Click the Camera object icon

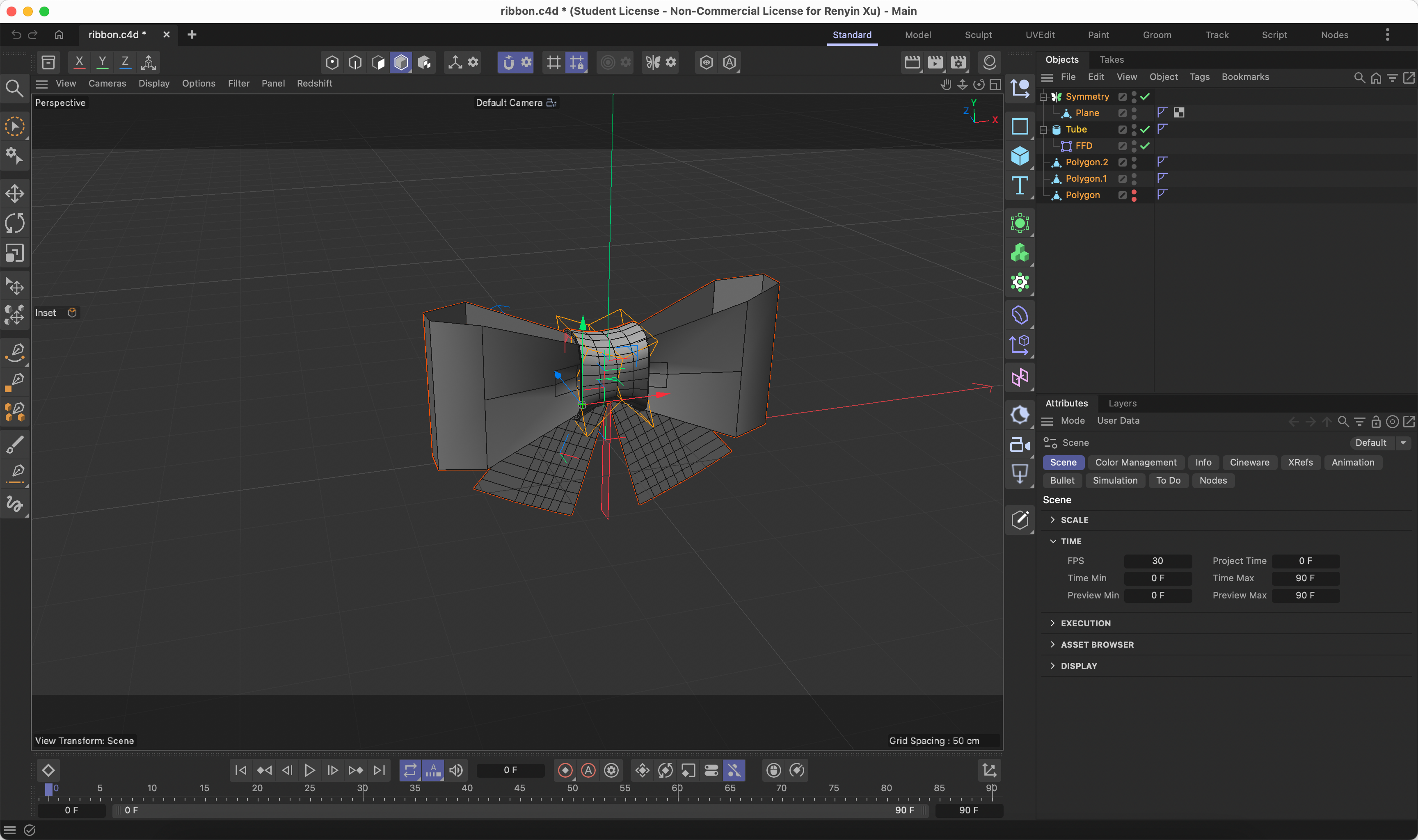pos(1020,445)
